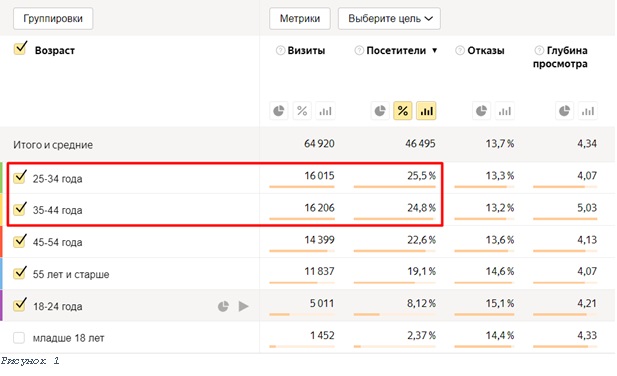Image resolution: width=617 pixels, height=376 pixels.
Task: Click the Возраст column label
Action: point(55,50)
